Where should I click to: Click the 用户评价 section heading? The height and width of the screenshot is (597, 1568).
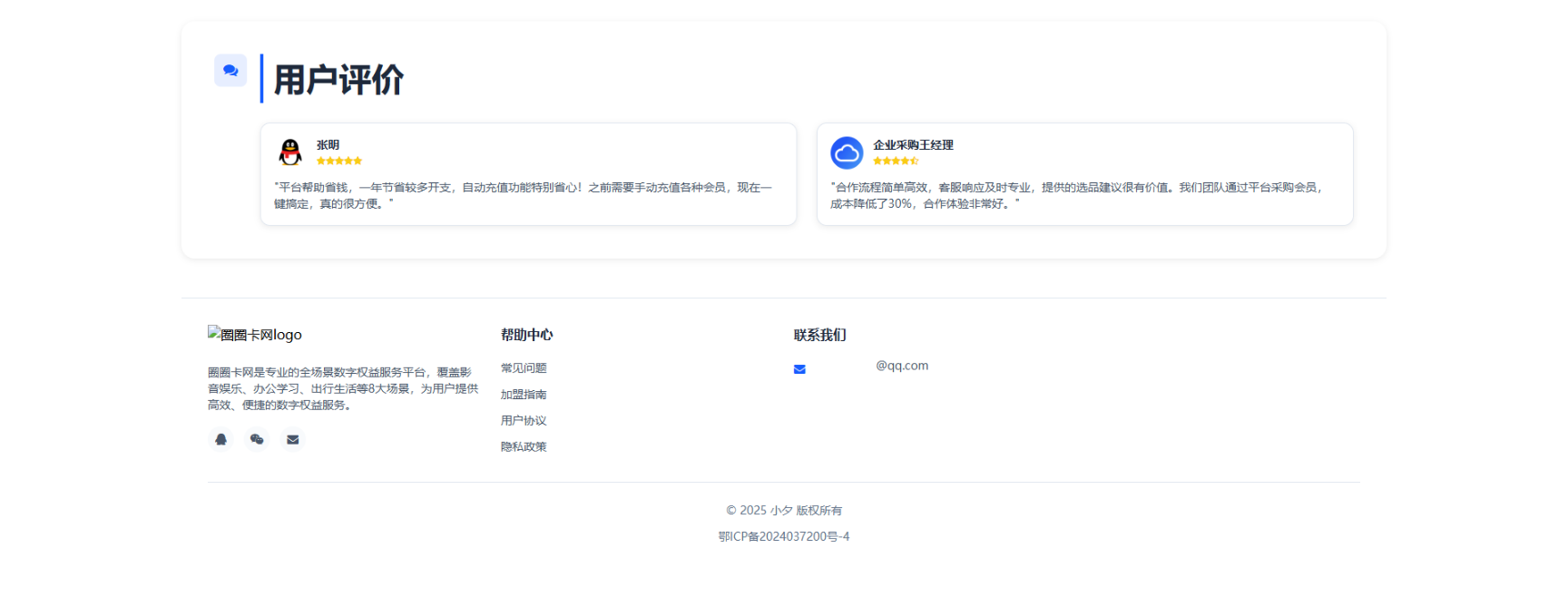pyautogui.click(x=338, y=80)
